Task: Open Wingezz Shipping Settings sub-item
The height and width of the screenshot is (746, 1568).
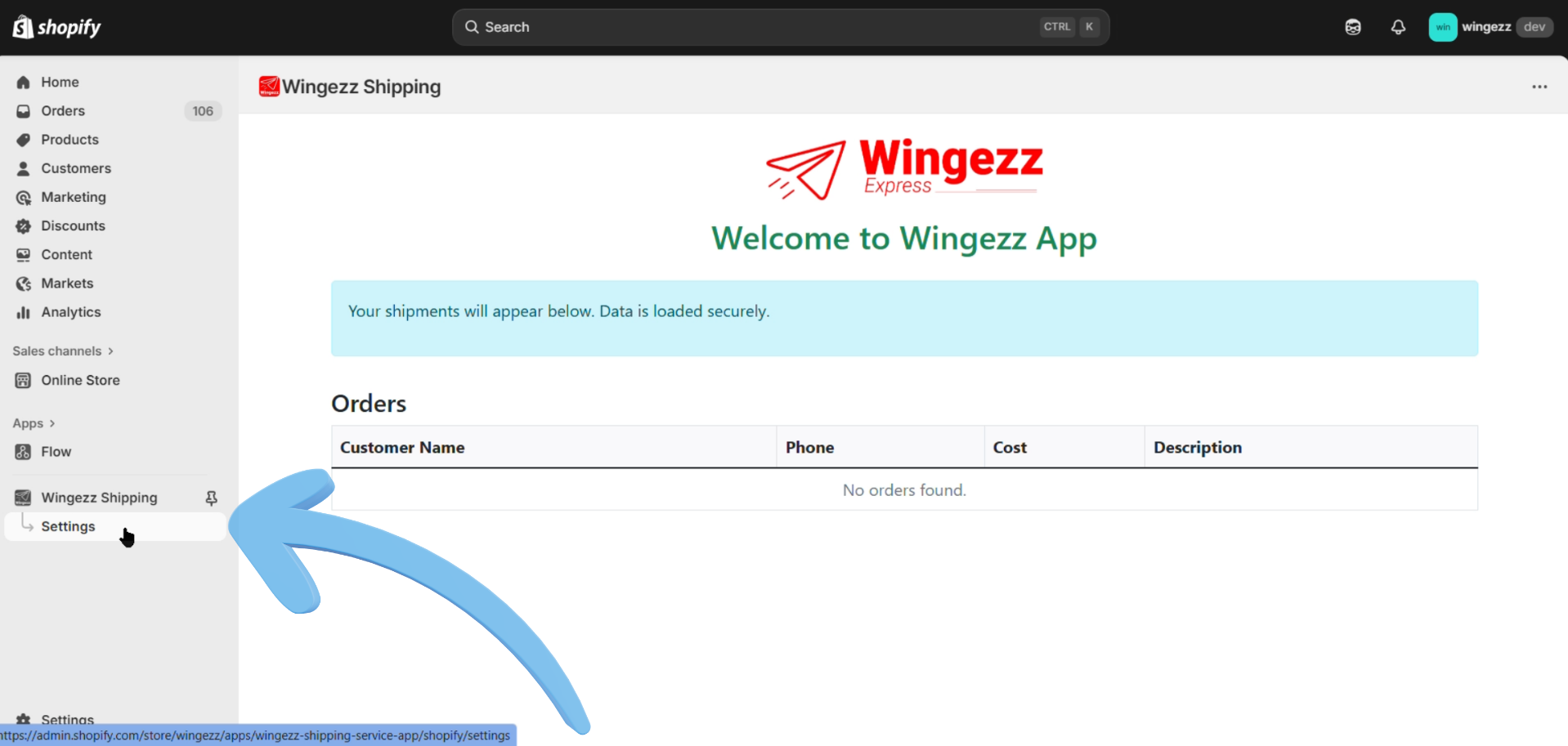Action: click(69, 527)
